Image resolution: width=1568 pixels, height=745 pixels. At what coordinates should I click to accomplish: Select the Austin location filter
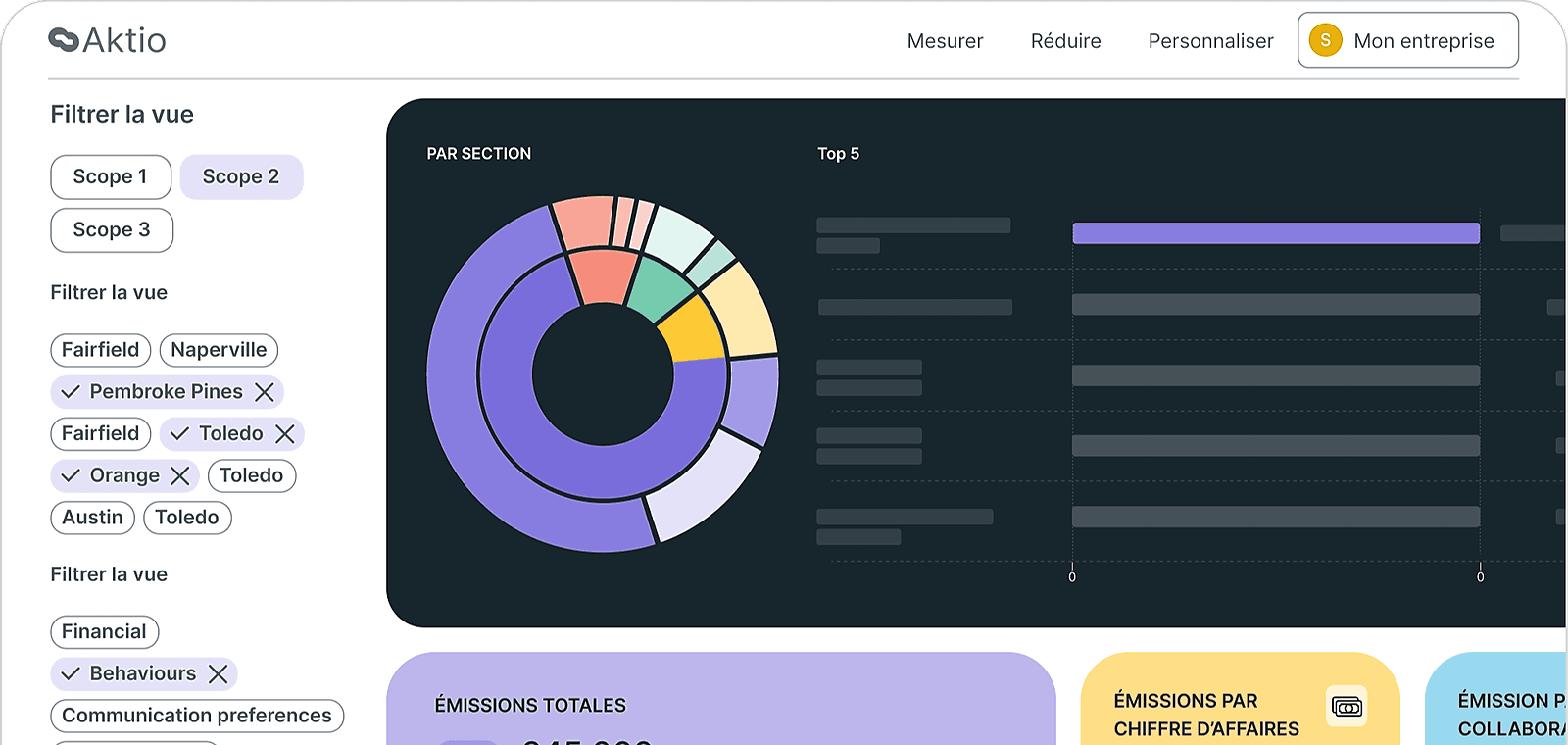(x=93, y=518)
